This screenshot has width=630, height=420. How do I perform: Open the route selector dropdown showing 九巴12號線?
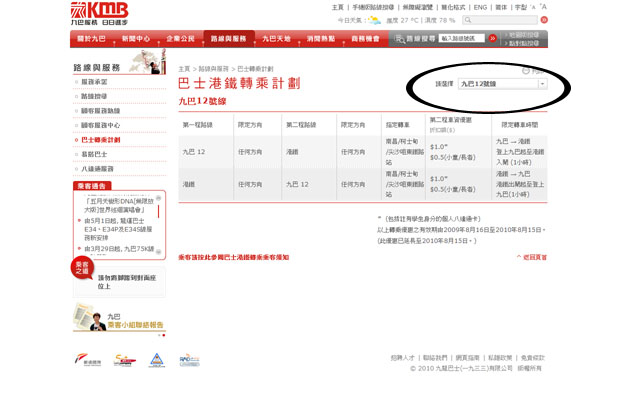pyautogui.click(x=502, y=84)
